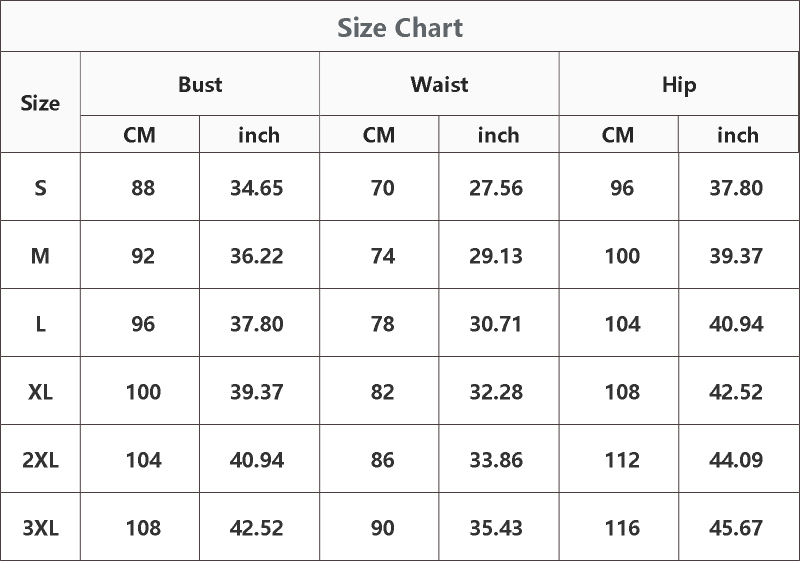Click the 2XL size row label
The height and width of the screenshot is (561, 800).
pos(40,460)
